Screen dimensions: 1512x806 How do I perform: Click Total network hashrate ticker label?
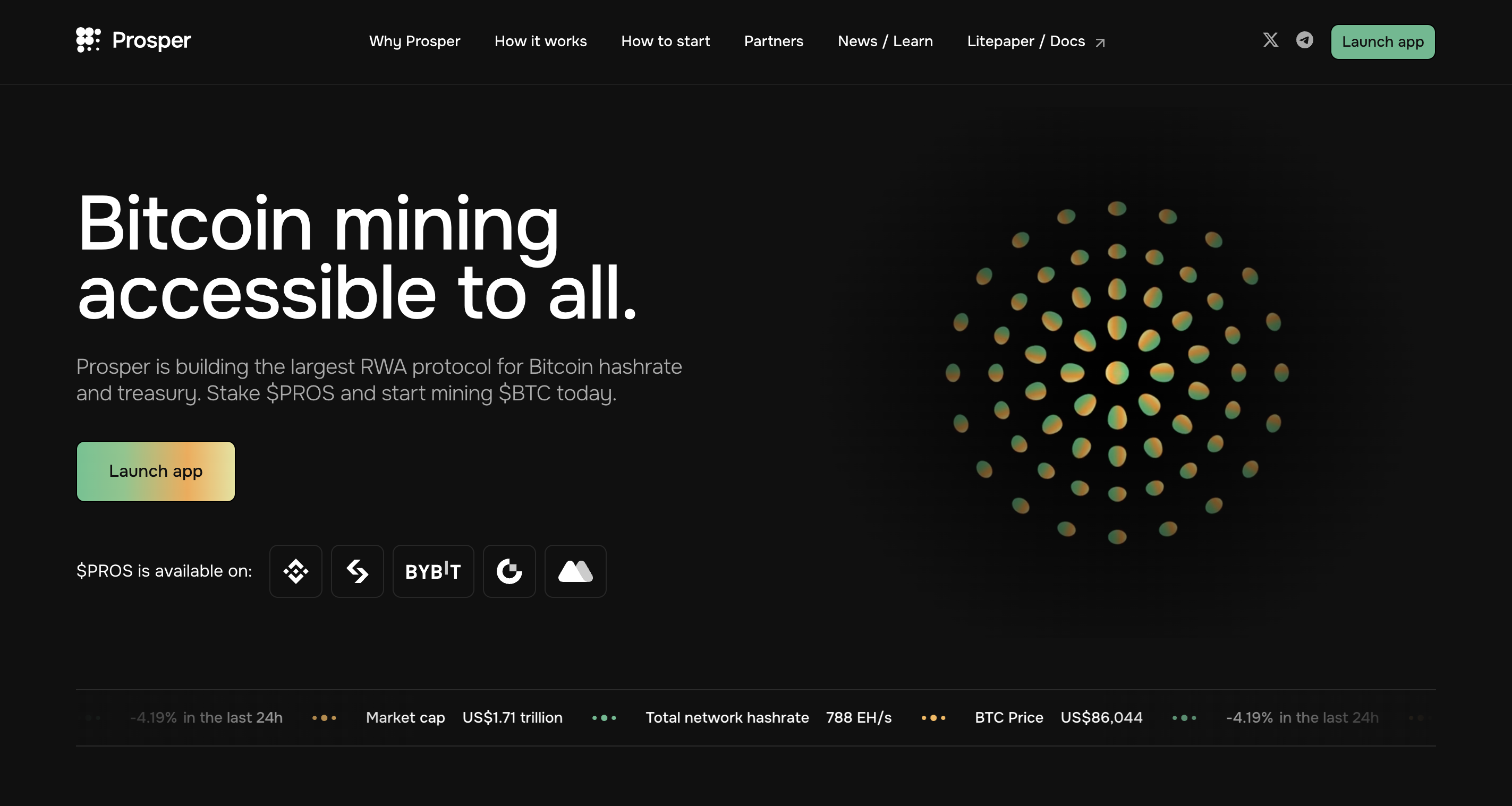tap(727, 717)
